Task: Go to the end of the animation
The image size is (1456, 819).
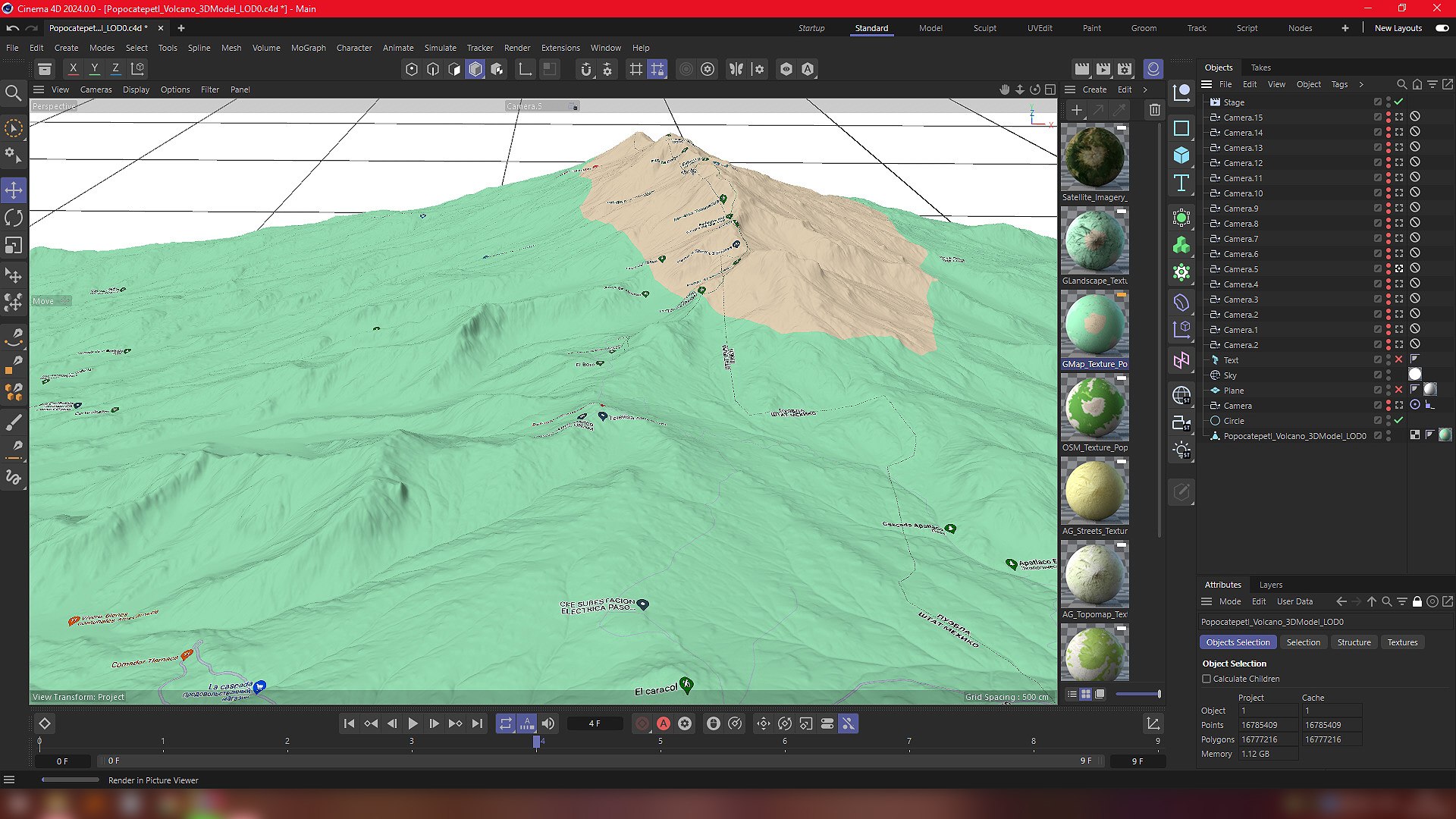Action: click(x=477, y=723)
